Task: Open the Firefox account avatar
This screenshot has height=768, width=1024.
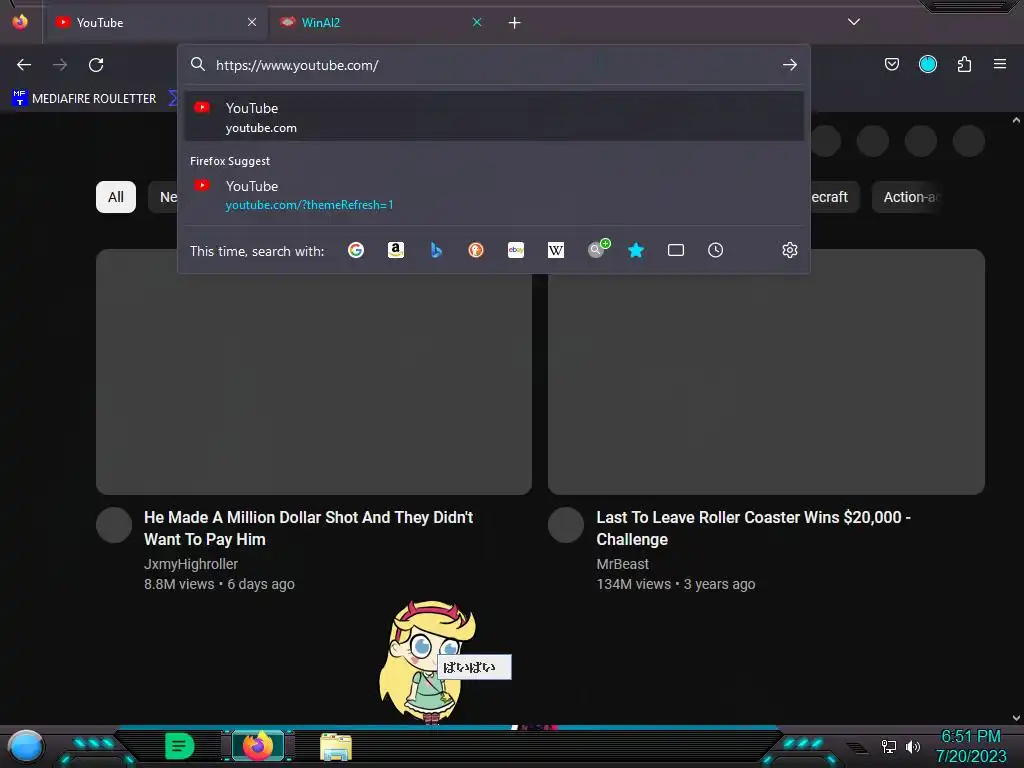Action: (x=927, y=64)
